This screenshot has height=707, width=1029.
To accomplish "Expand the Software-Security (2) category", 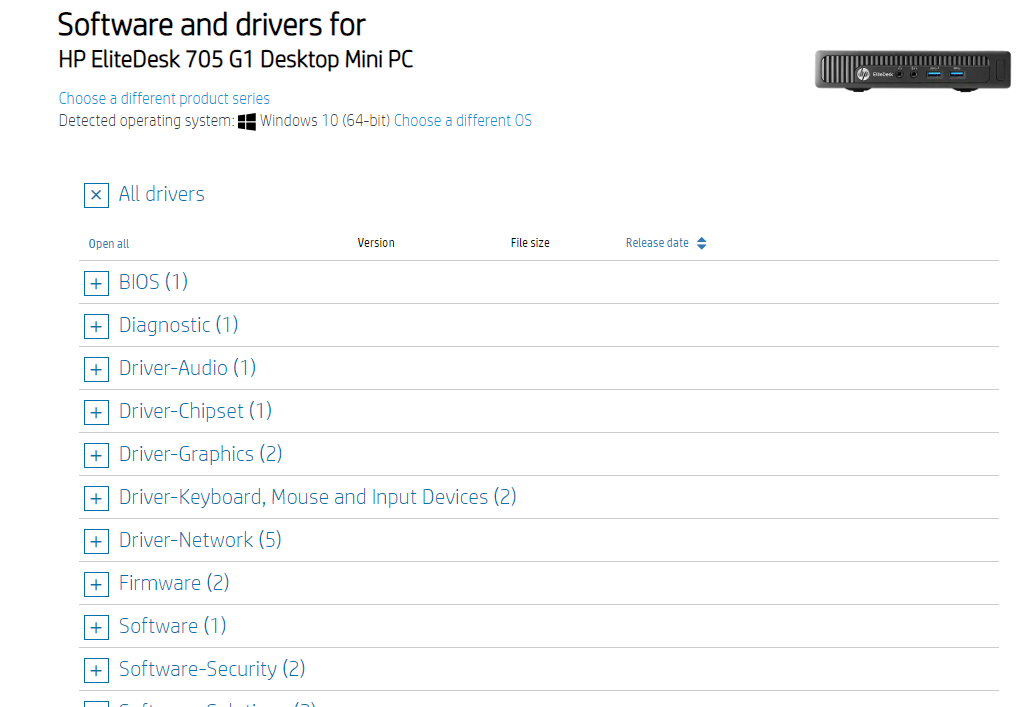I will pyautogui.click(x=96, y=670).
